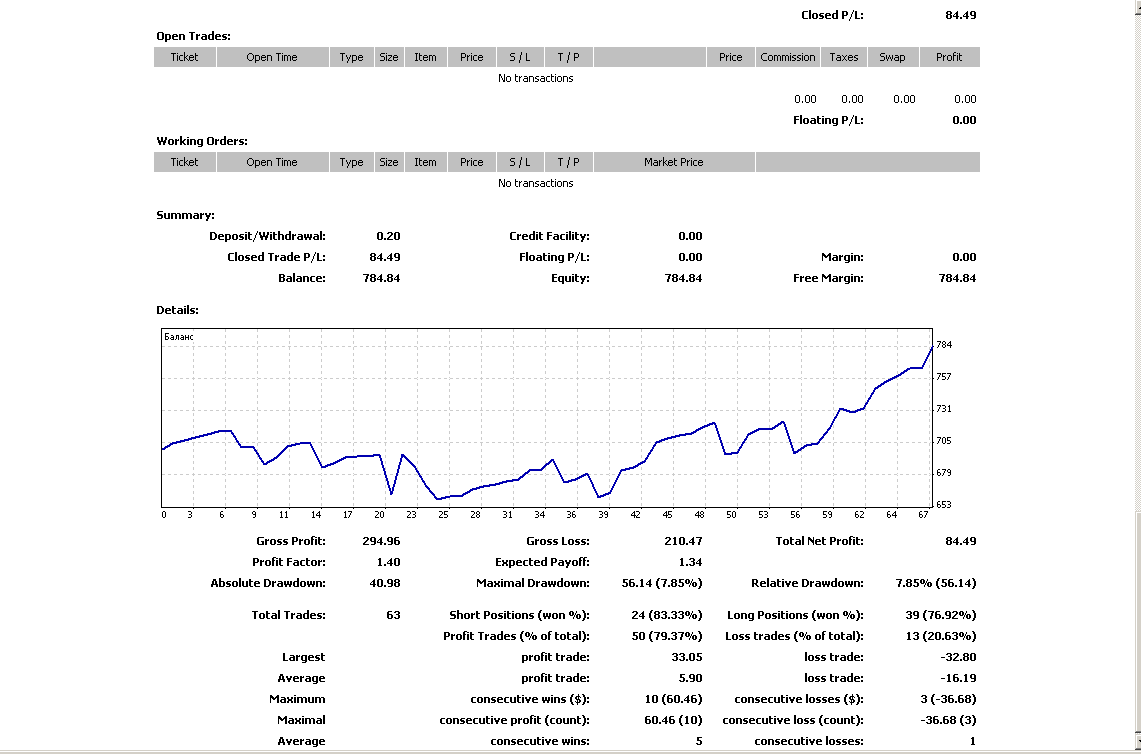Click the Loss trades value 13 (20.63%)
Viewport: 1146px width, 754px height.
point(941,636)
